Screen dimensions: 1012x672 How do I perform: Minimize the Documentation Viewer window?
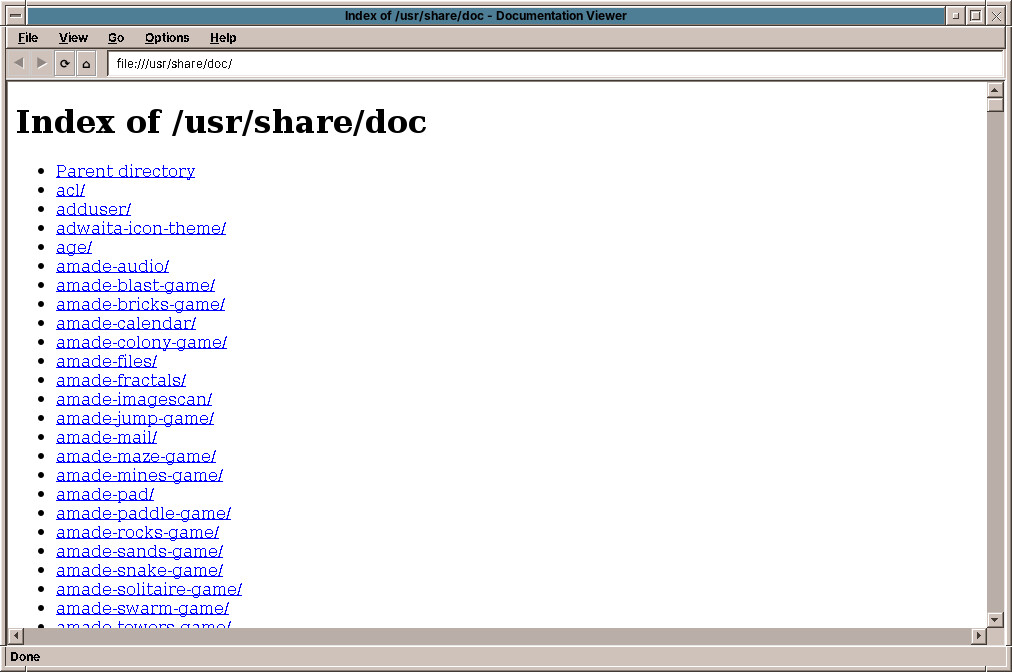[955, 15]
